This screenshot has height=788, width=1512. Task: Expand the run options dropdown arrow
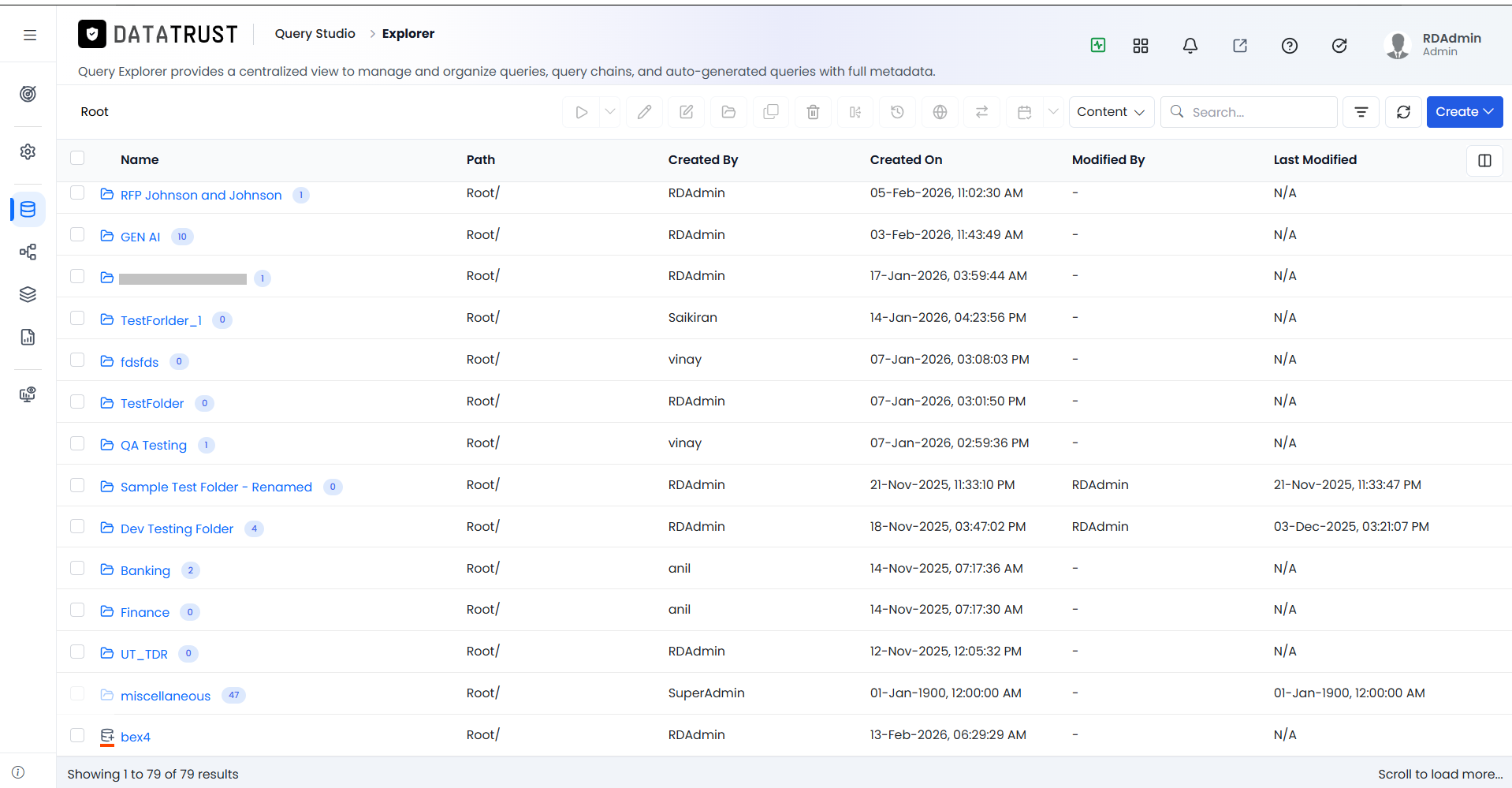(x=610, y=112)
